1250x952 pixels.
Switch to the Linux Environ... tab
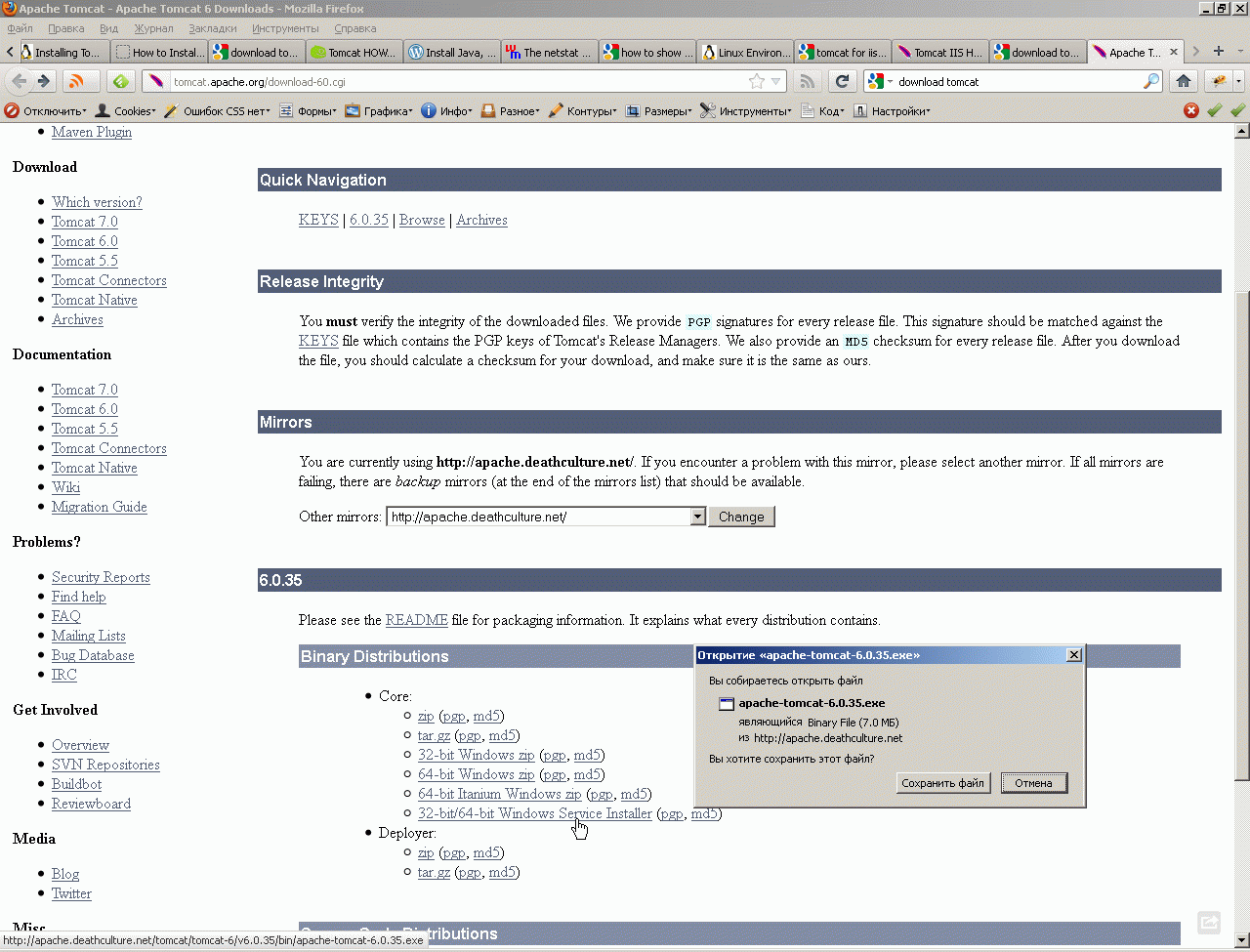click(744, 53)
